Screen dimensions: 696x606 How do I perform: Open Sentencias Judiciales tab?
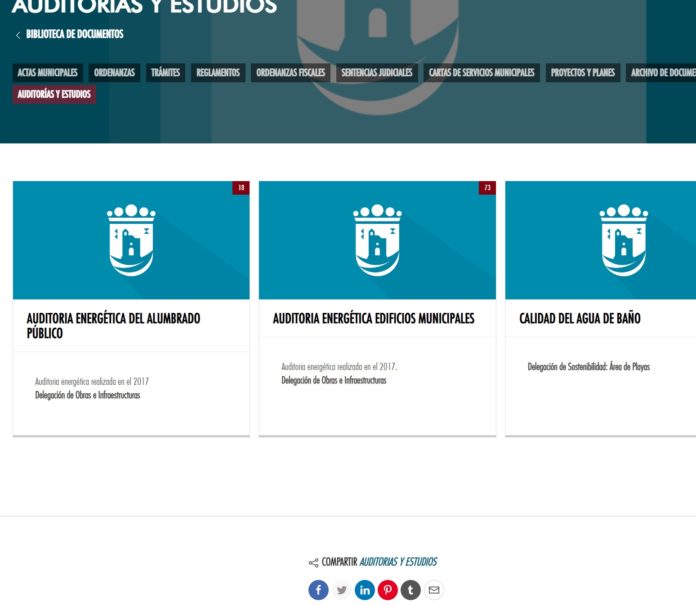[377, 73]
